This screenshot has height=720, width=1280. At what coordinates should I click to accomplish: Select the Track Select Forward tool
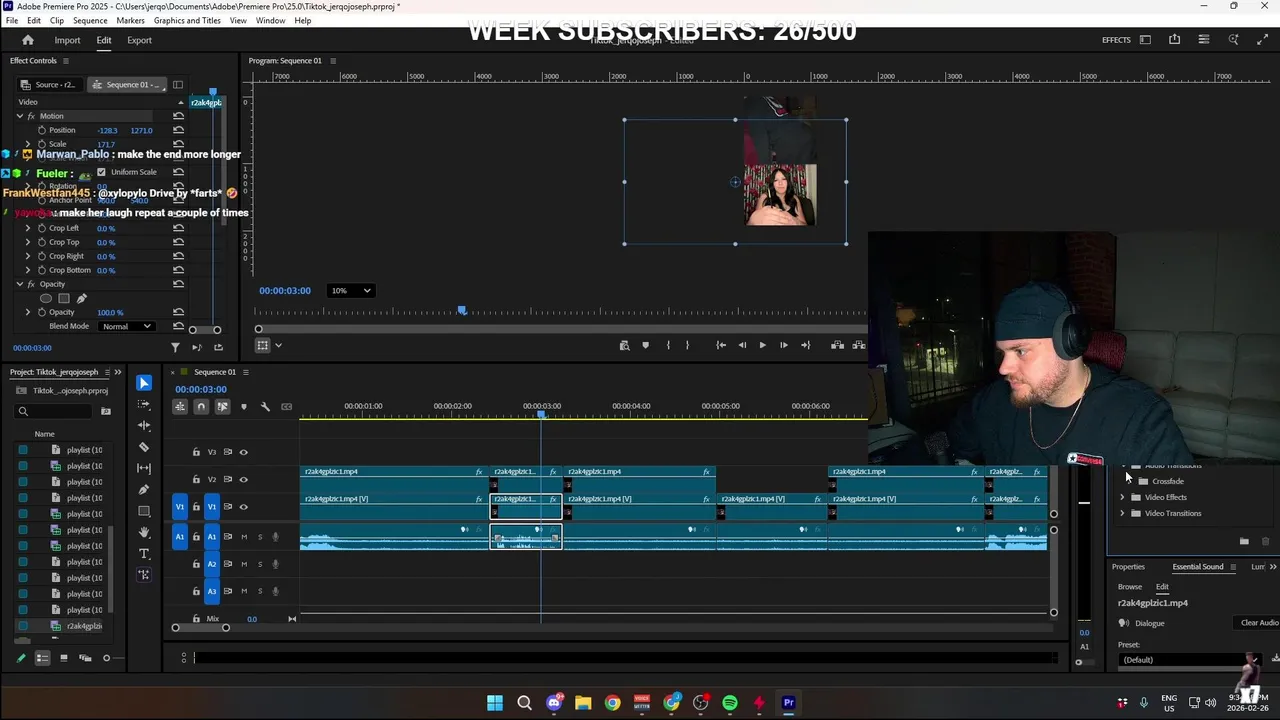(144, 404)
